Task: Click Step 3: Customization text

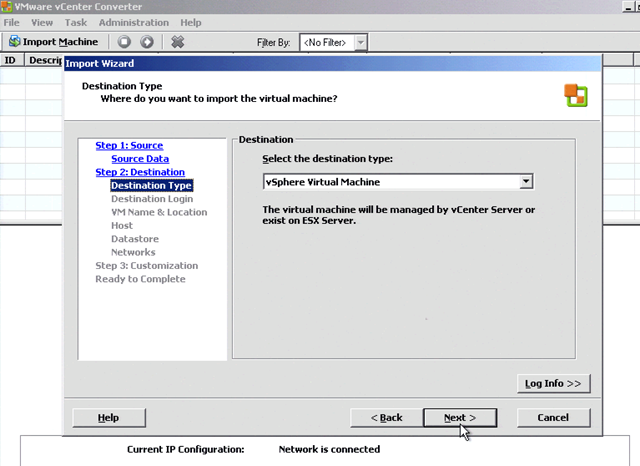Action: pos(147,266)
